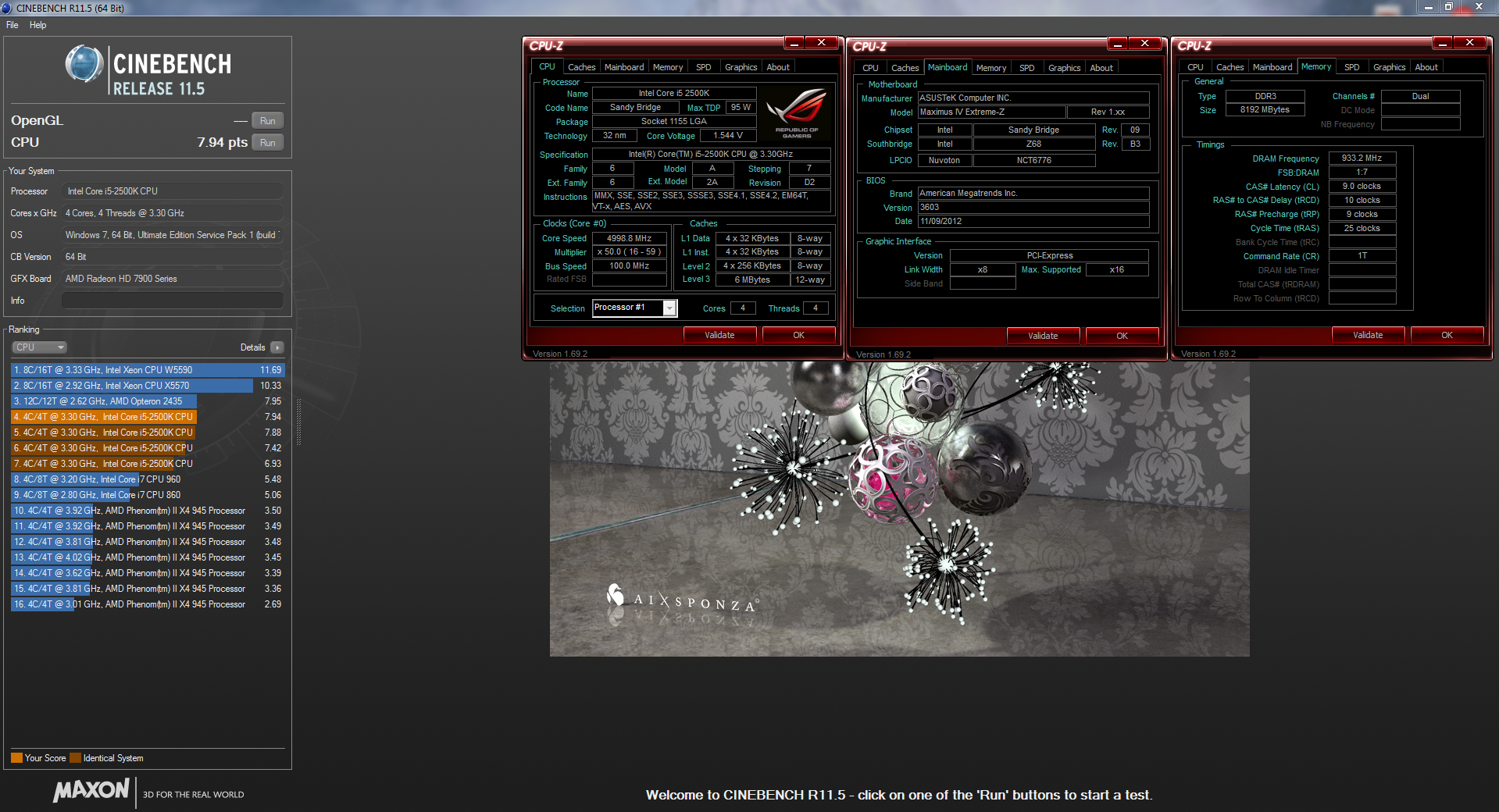Open the Processor #1 selection dropdown
This screenshot has height=812, width=1499.
pyautogui.click(x=634, y=308)
